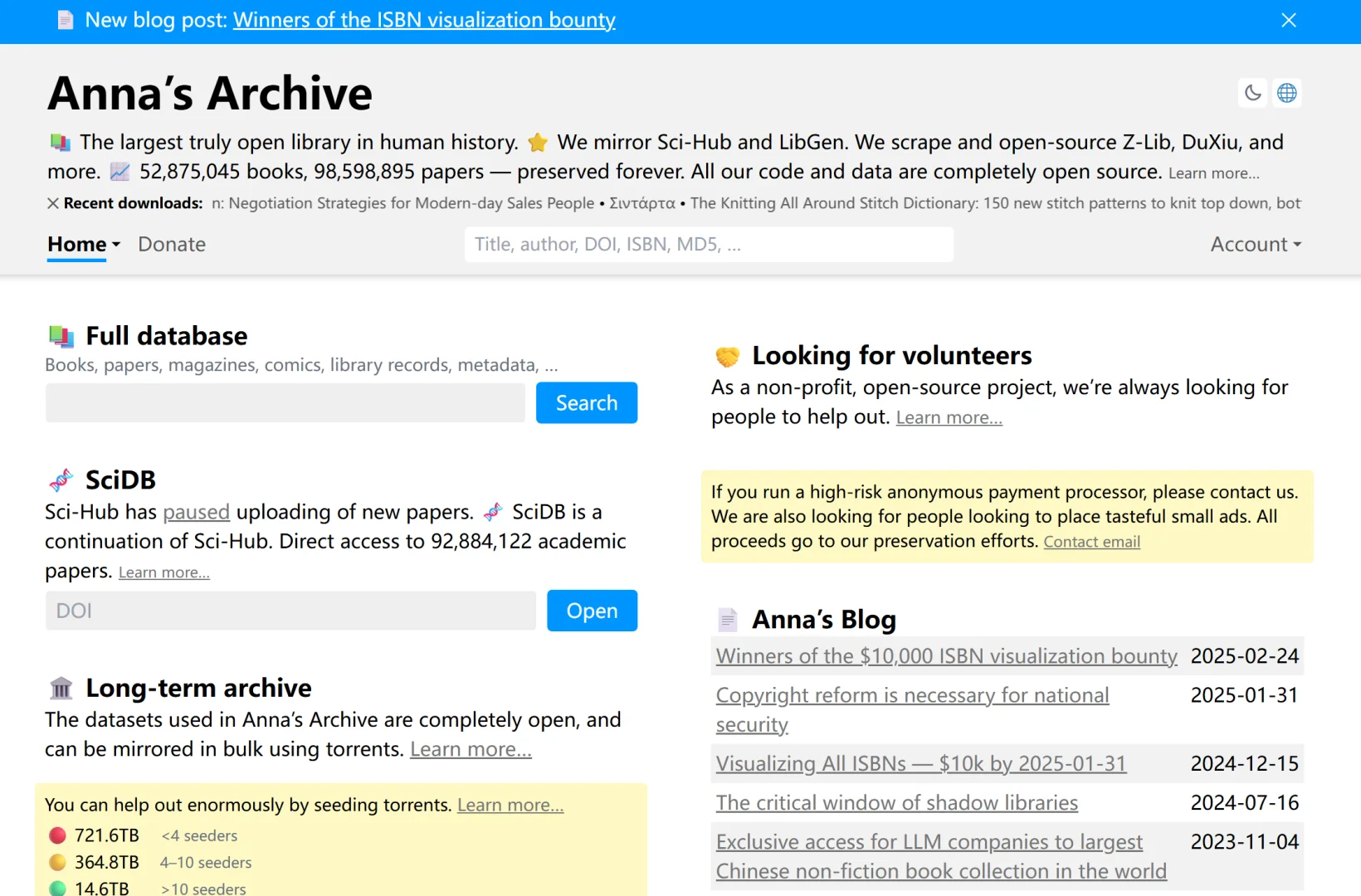The height and width of the screenshot is (896, 1361).
Task: Click the '<4 seeders' label
Action: (x=199, y=835)
